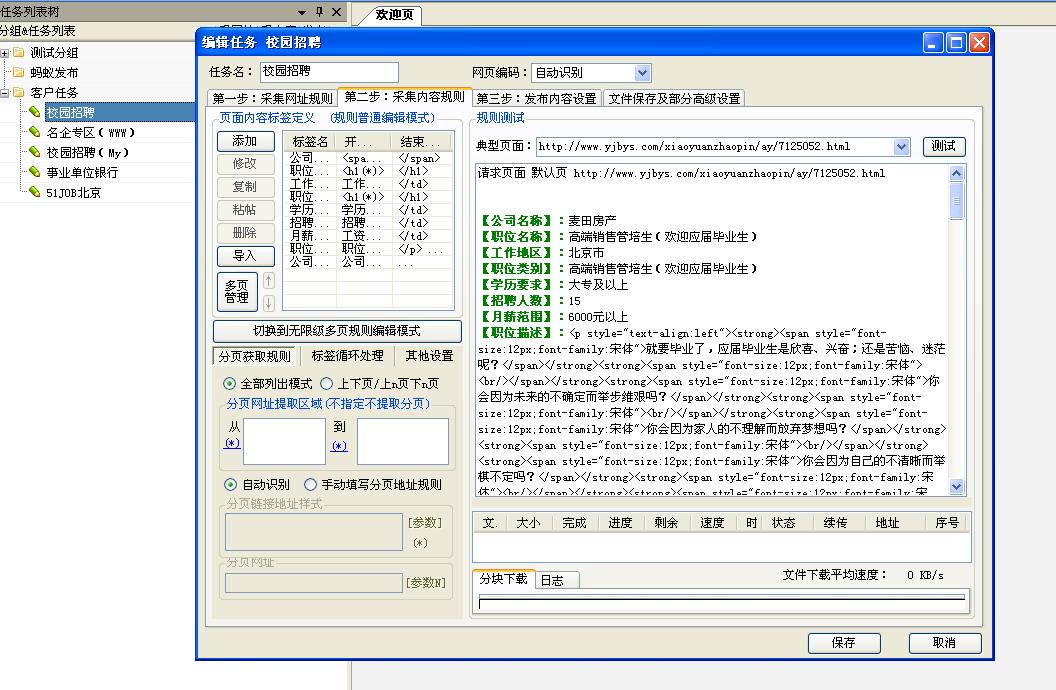Click the 多页管理 button
The image size is (1056, 690).
[x=237, y=291]
